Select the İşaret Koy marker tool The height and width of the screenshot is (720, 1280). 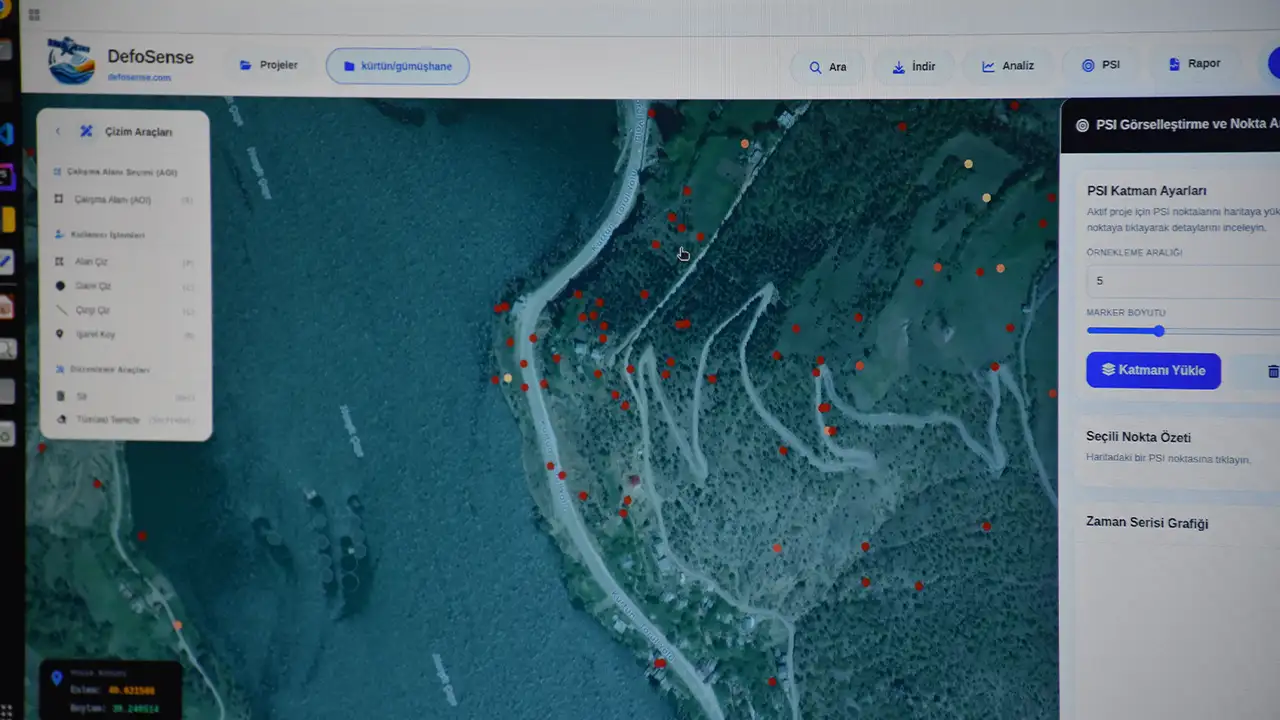pos(95,334)
